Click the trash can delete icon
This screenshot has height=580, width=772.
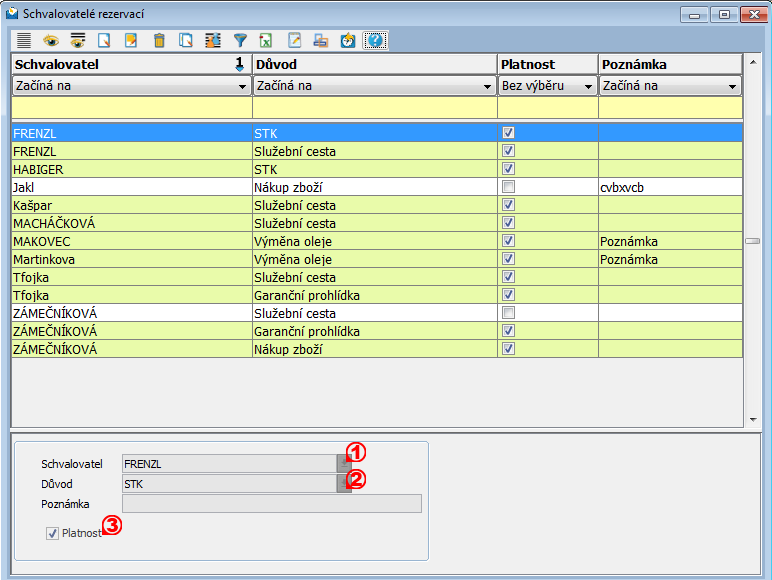point(159,41)
